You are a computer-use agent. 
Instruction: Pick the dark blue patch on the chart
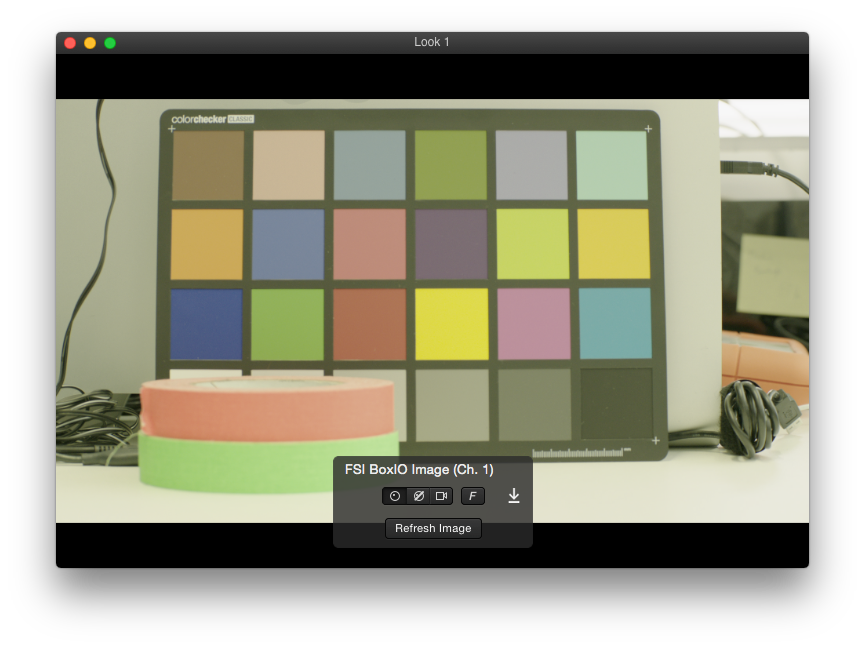coord(206,324)
